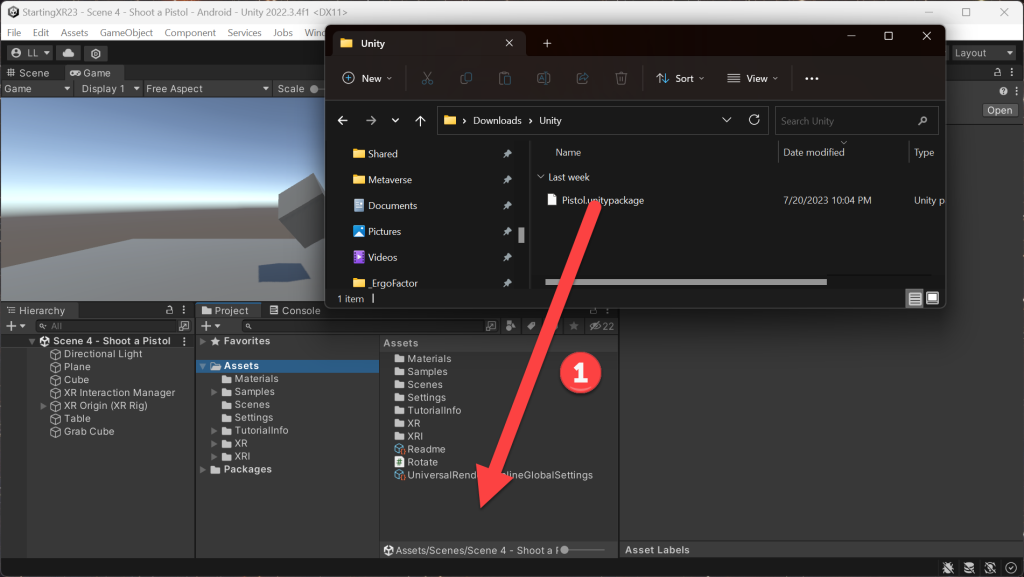Go forward in File Explorer navigation
Screen dimensions: 1024x577
tap(371, 121)
